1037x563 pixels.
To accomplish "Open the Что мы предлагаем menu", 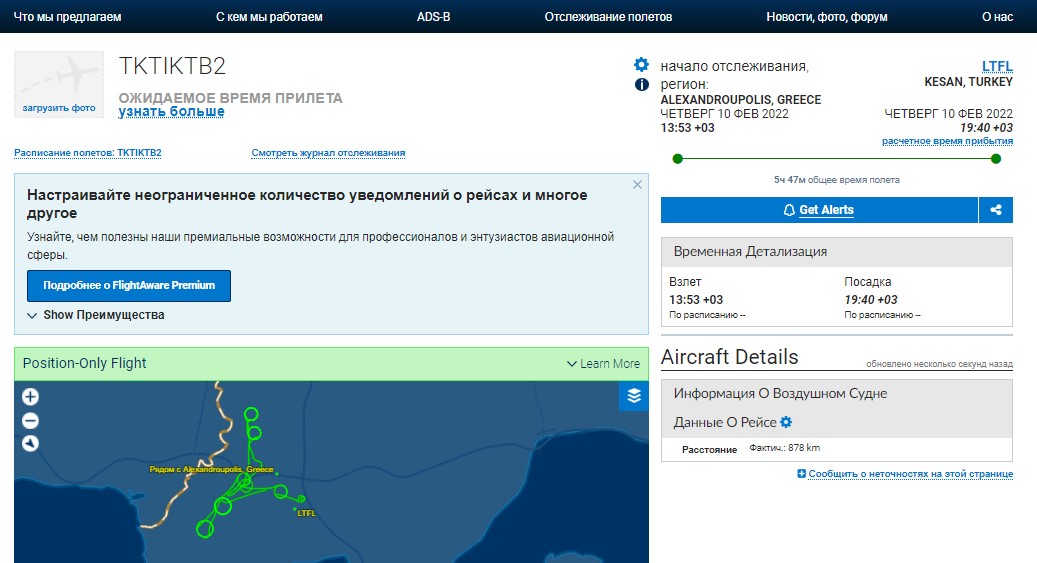I will [67, 17].
